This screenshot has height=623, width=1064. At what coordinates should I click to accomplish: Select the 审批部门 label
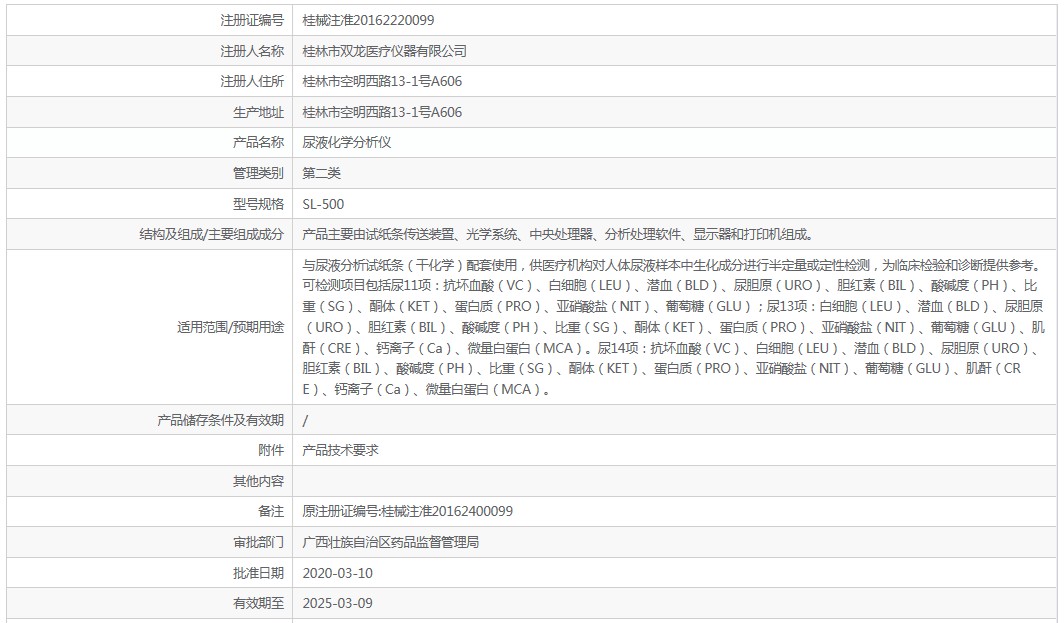258,542
